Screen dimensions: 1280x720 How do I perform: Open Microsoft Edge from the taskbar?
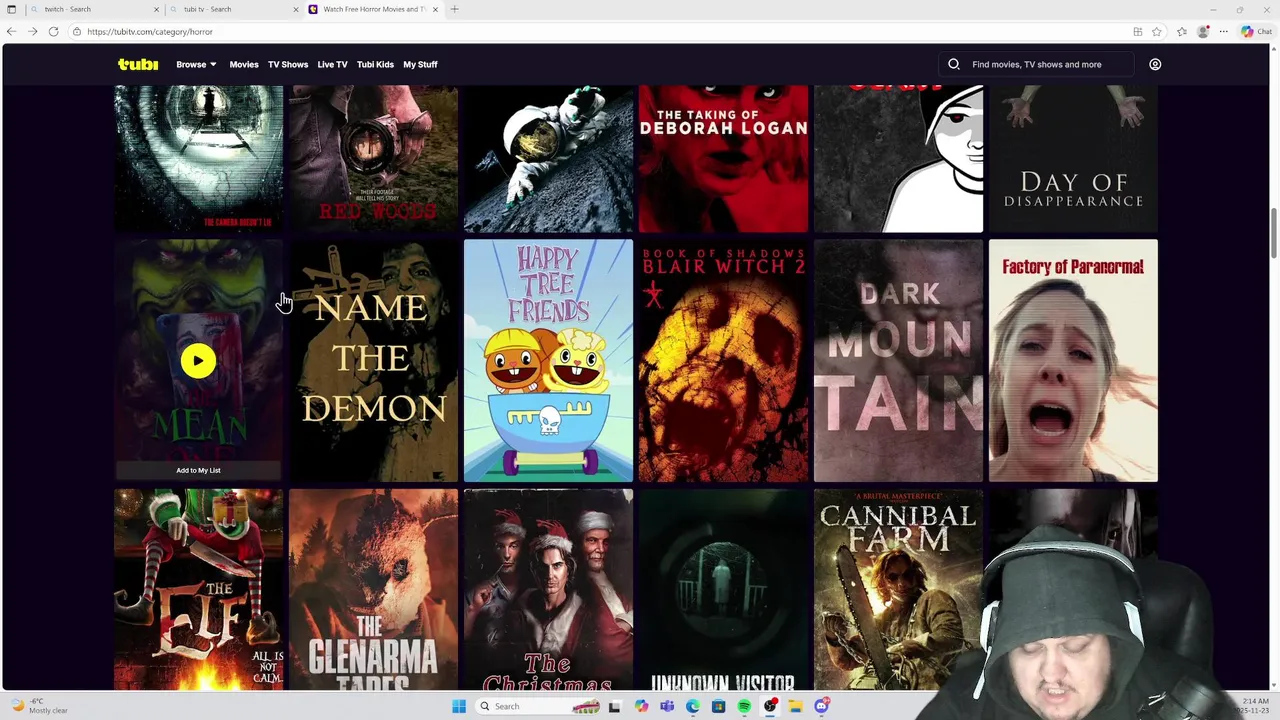coord(692,706)
